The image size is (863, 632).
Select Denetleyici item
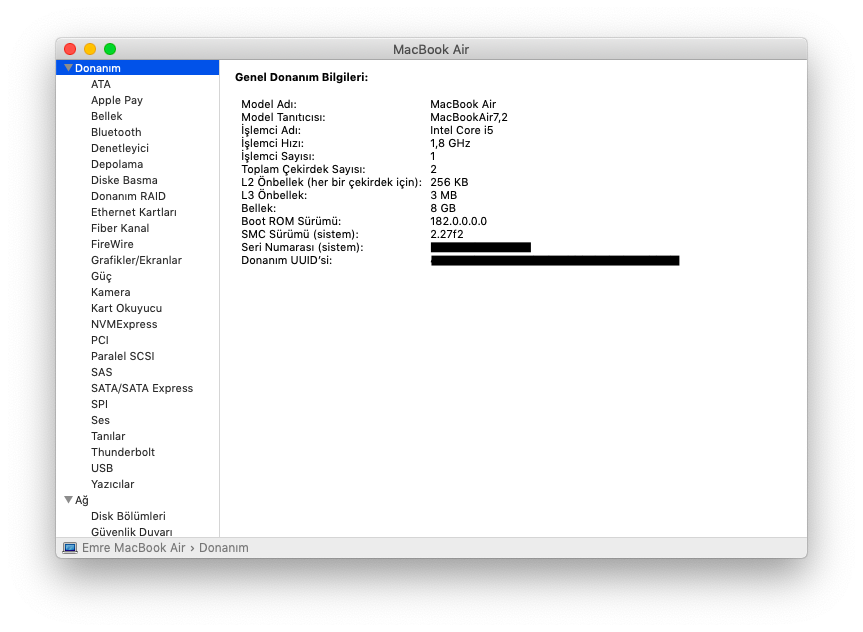coord(120,148)
